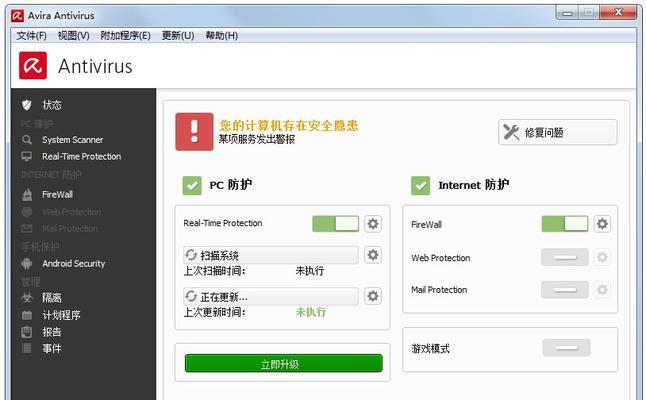This screenshot has height=400, width=646.
Task: Toggle Real-Time Protection switch
Action: point(336,224)
